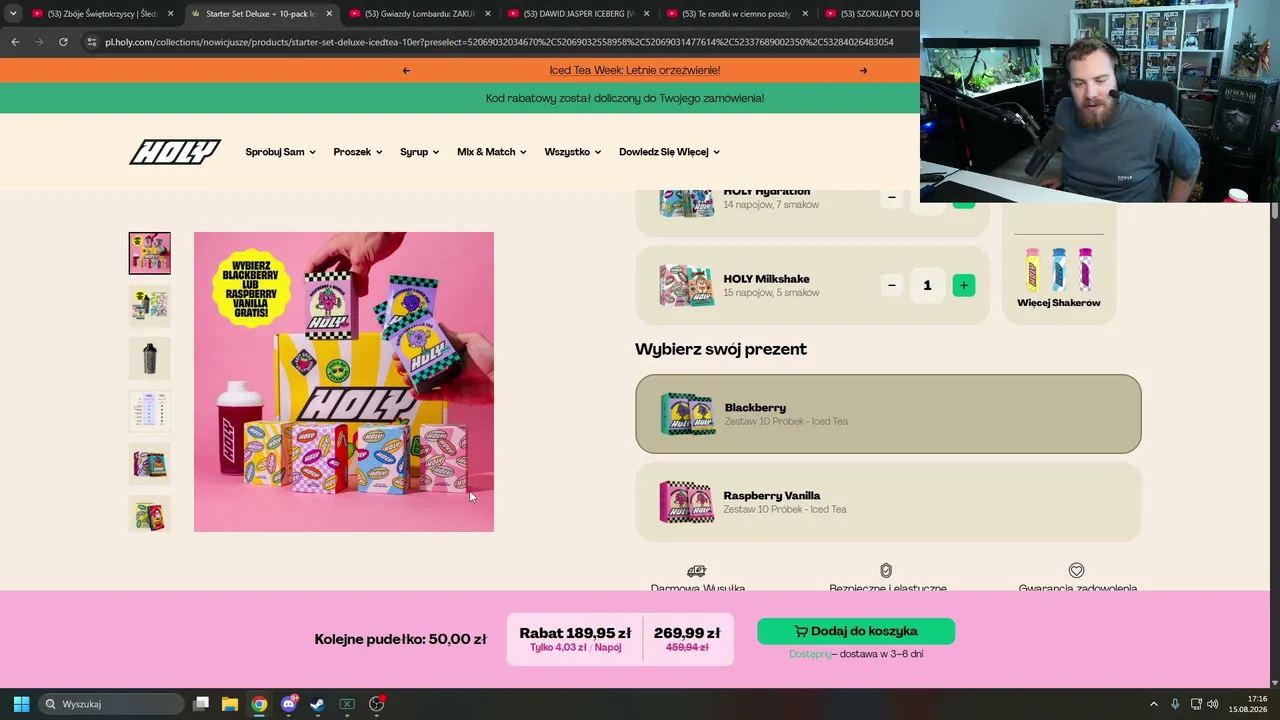Open Steam from the taskbar
Image resolution: width=1280 pixels, height=720 pixels.
pos(317,704)
